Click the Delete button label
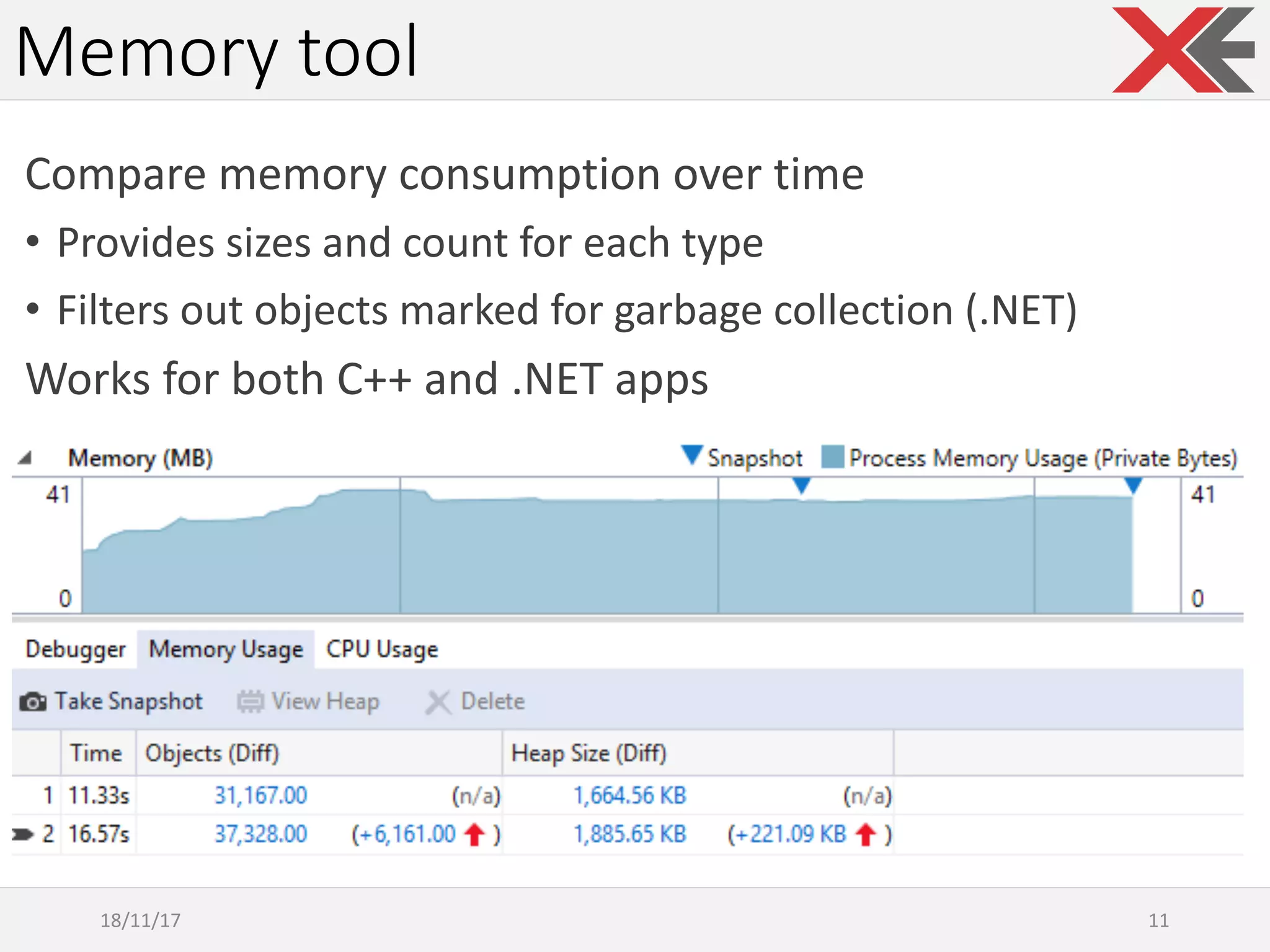This screenshot has width=1270, height=952. (x=493, y=702)
